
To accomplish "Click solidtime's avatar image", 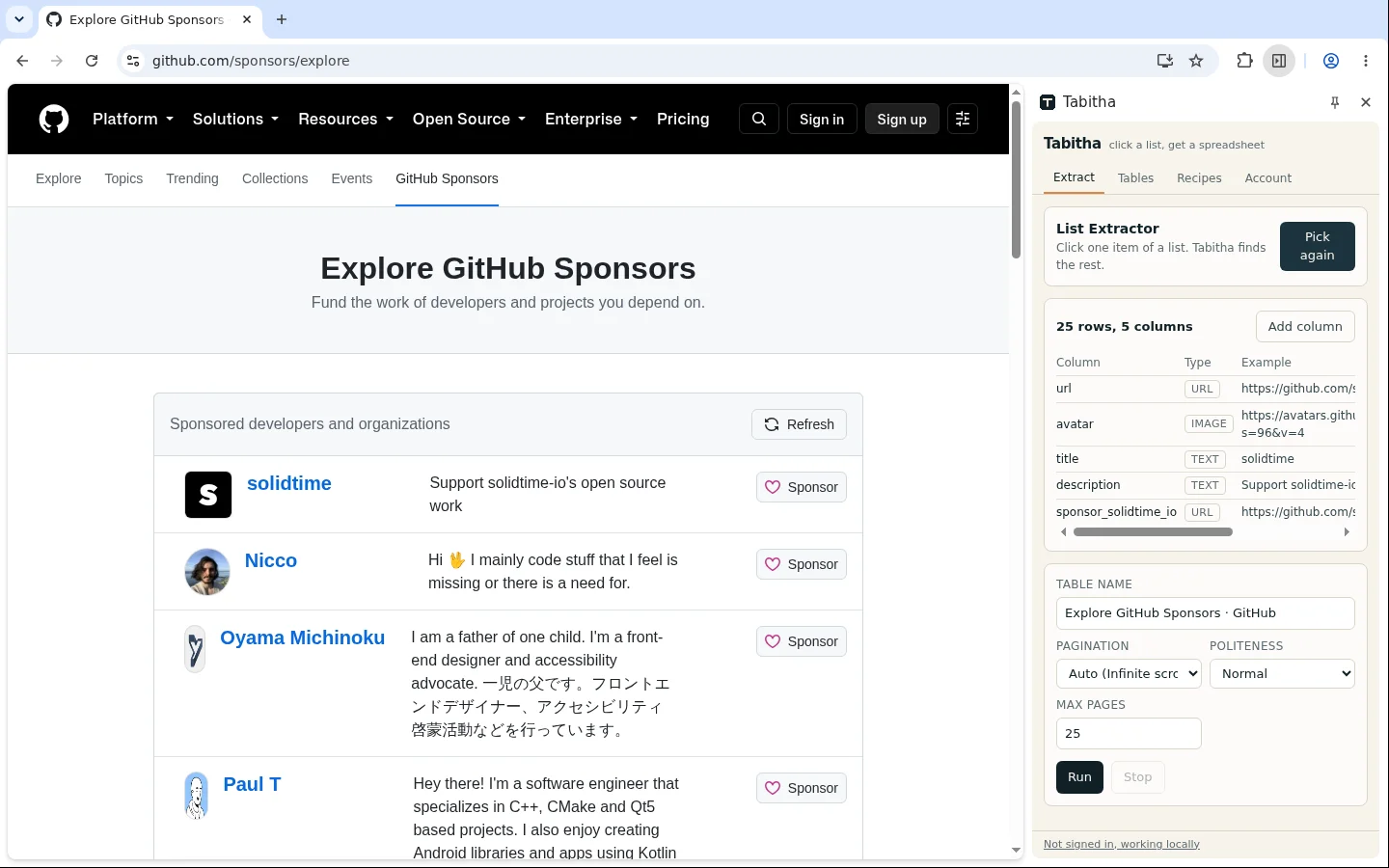I will point(208,495).
